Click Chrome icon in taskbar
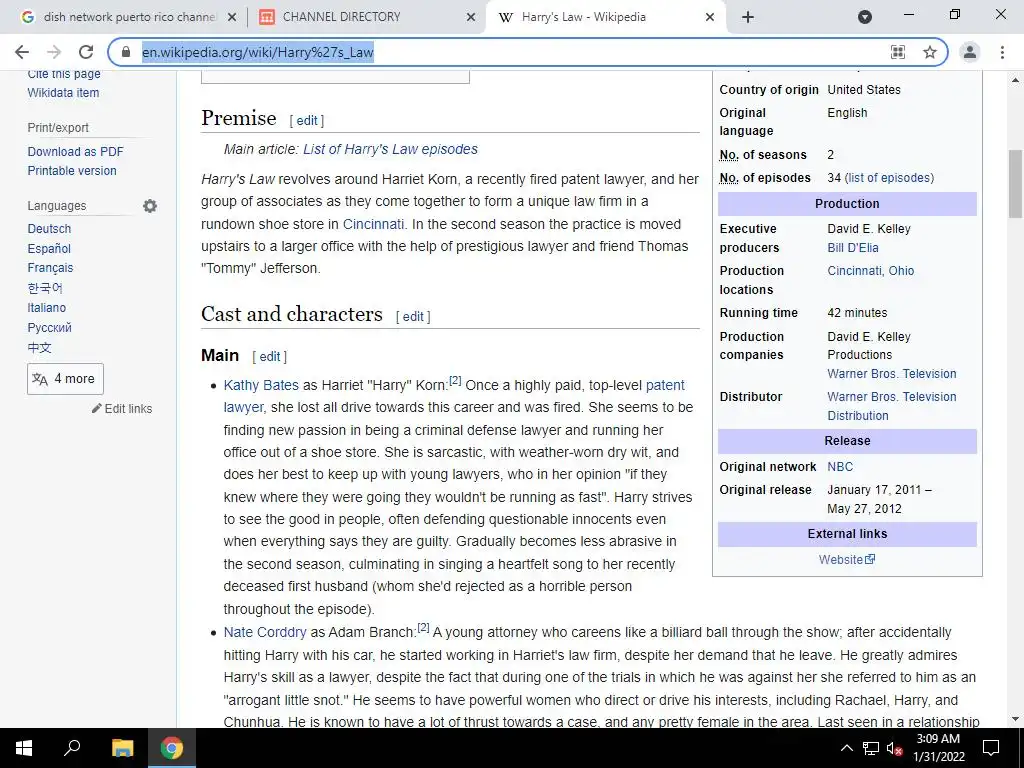1024x768 pixels. 172,748
